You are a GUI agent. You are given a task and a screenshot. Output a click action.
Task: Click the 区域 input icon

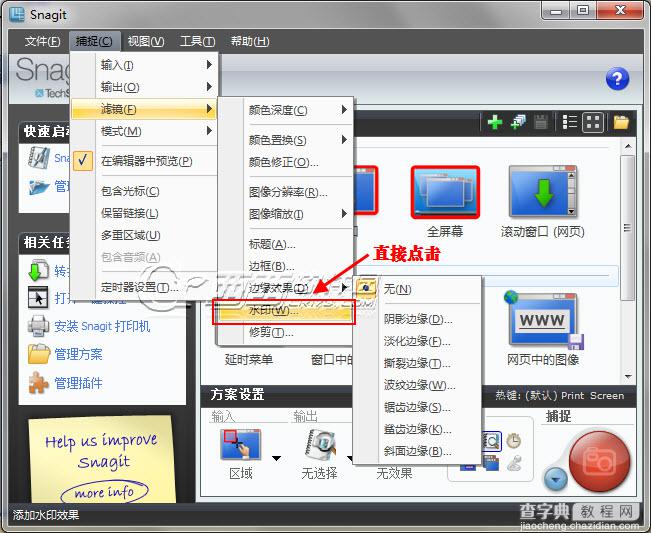240,445
